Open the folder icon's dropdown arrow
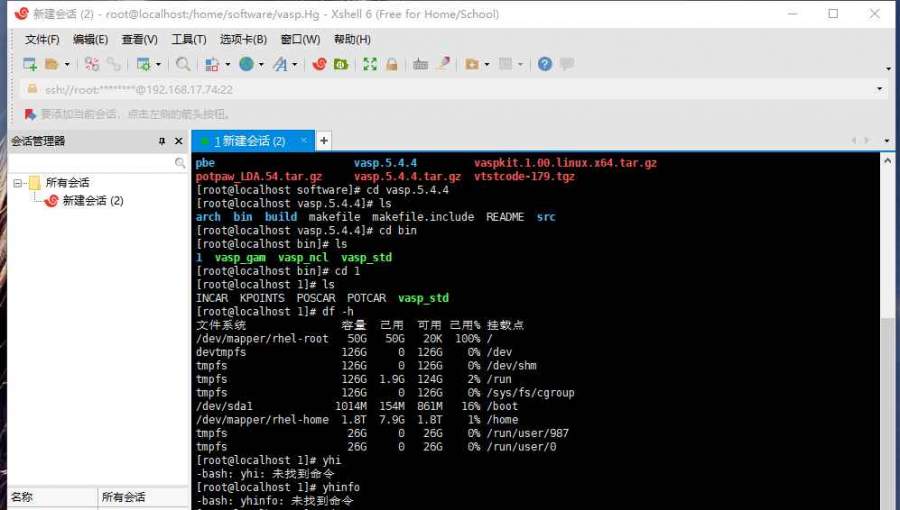This screenshot has height=510, width=900. [x=67, y=64]
